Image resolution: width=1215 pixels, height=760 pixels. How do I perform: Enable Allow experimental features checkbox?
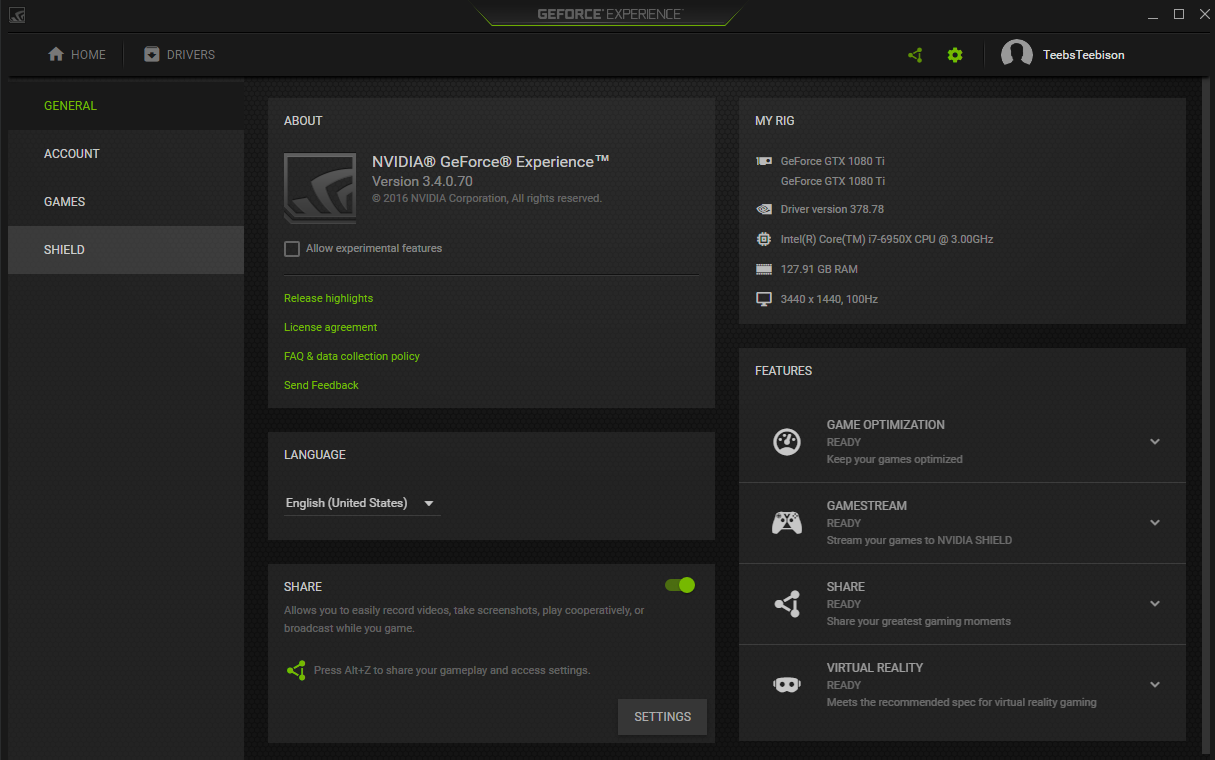(292, 249)
